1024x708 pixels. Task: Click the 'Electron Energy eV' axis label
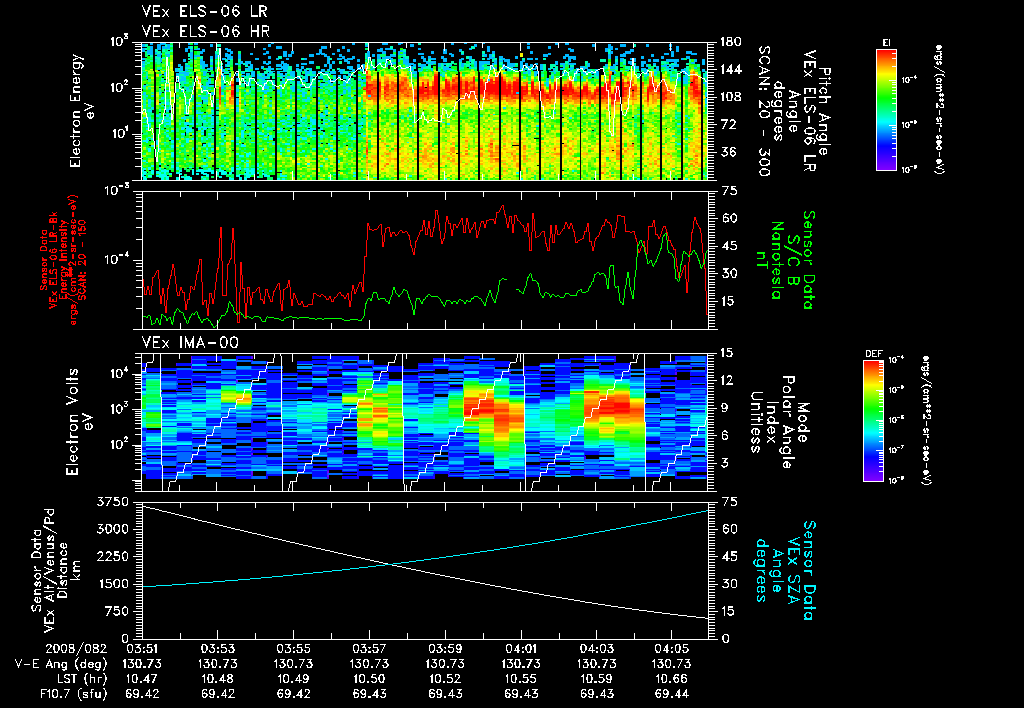point(82,110)
